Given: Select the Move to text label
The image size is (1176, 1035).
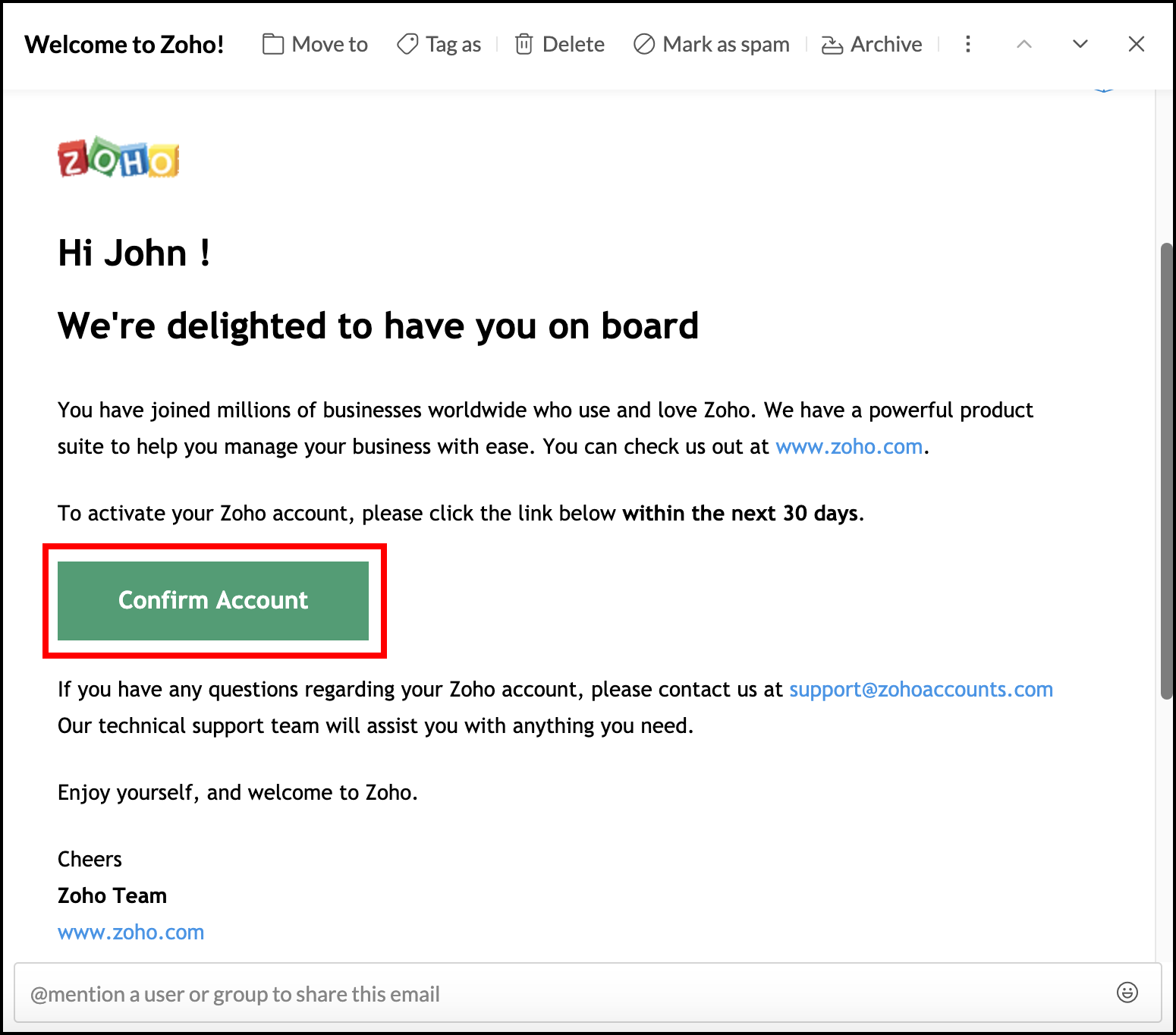Looking at the screenshot, I should coord(329,45).
